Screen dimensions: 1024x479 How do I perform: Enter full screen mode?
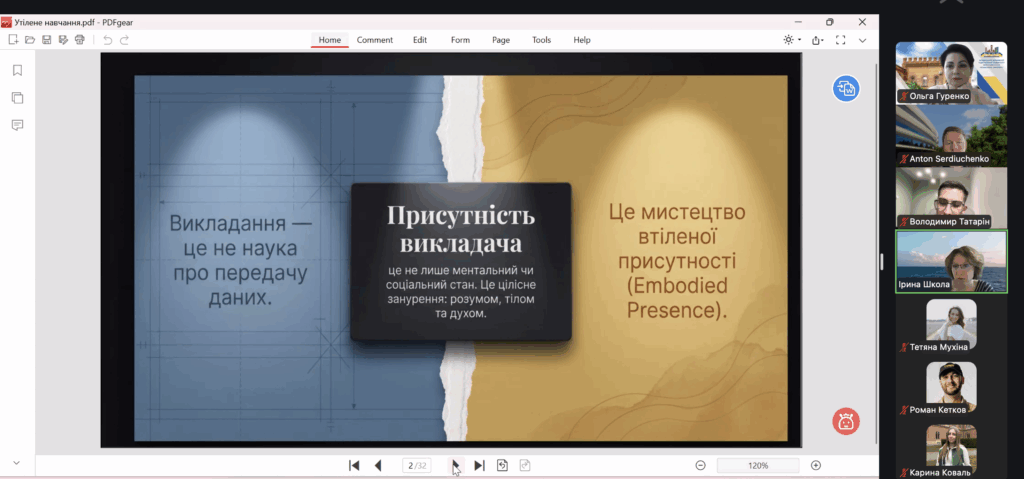click(841, 40)
